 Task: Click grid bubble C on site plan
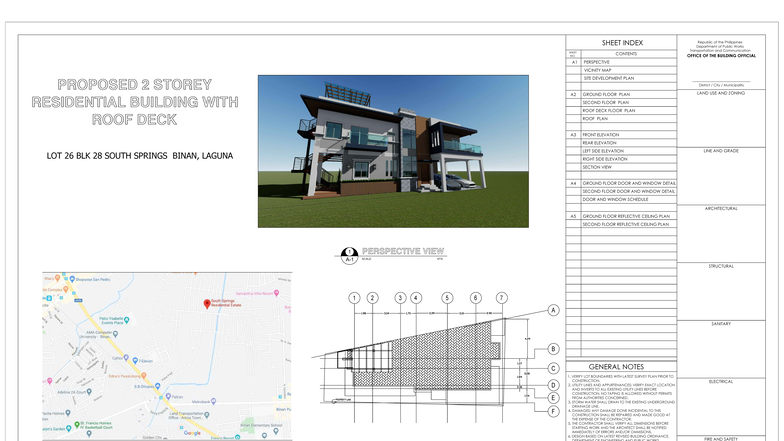(554, 368)
